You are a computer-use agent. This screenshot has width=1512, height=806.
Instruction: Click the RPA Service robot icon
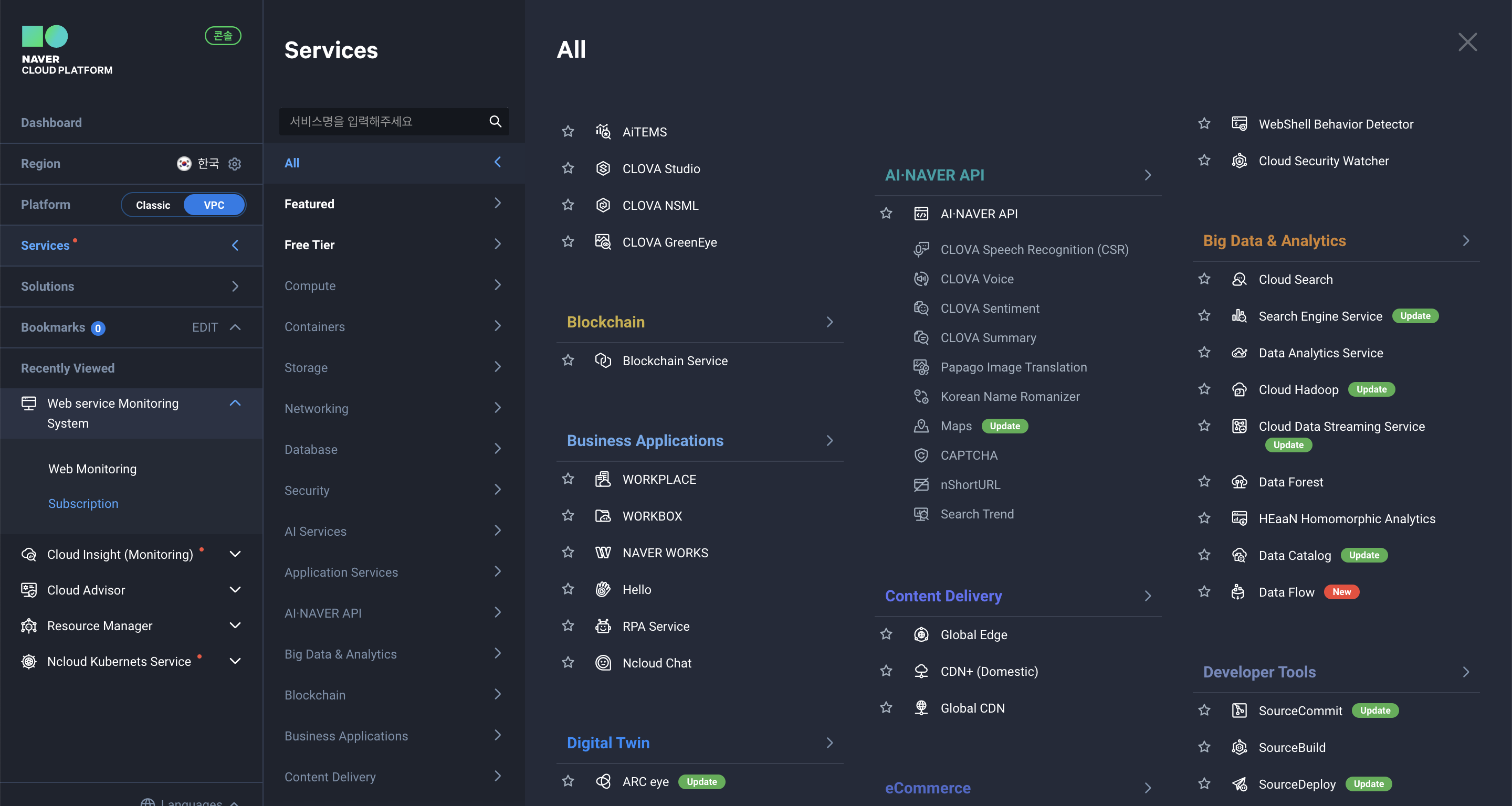click(603, 626)
